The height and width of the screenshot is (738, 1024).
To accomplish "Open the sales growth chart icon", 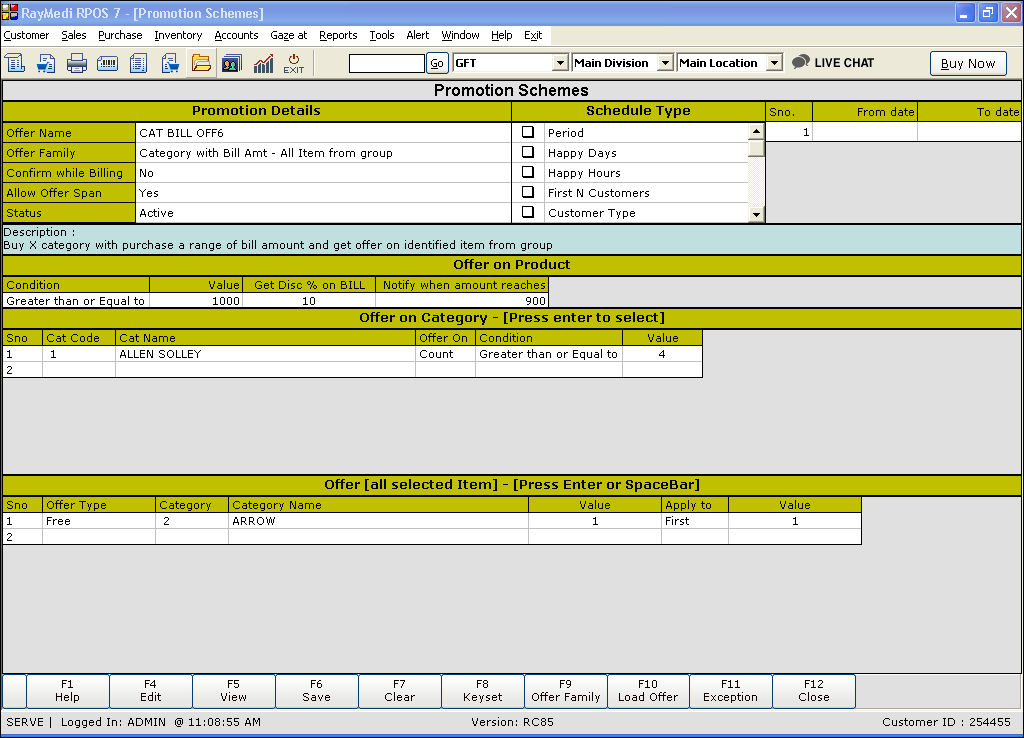I will (x=263, y=63).
